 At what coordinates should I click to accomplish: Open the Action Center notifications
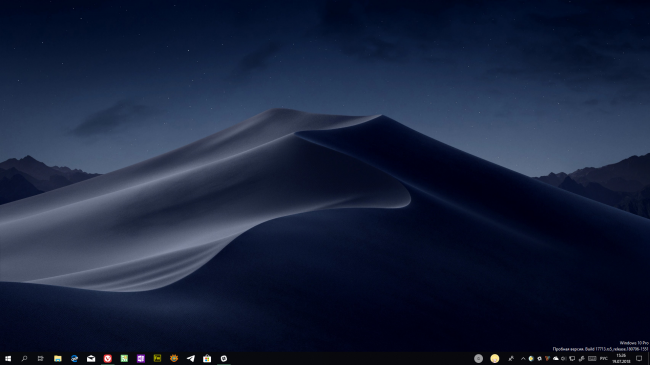tap(639, 358)
